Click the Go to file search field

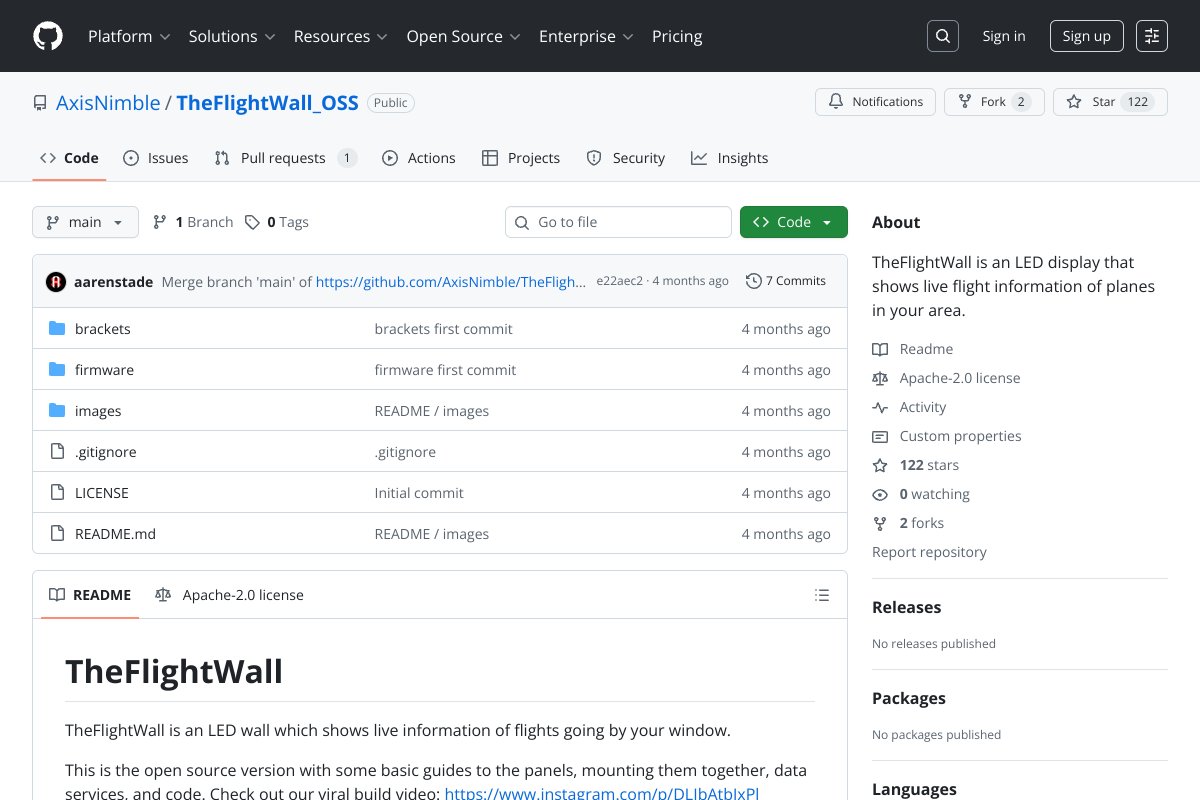(x=618, y=222)
